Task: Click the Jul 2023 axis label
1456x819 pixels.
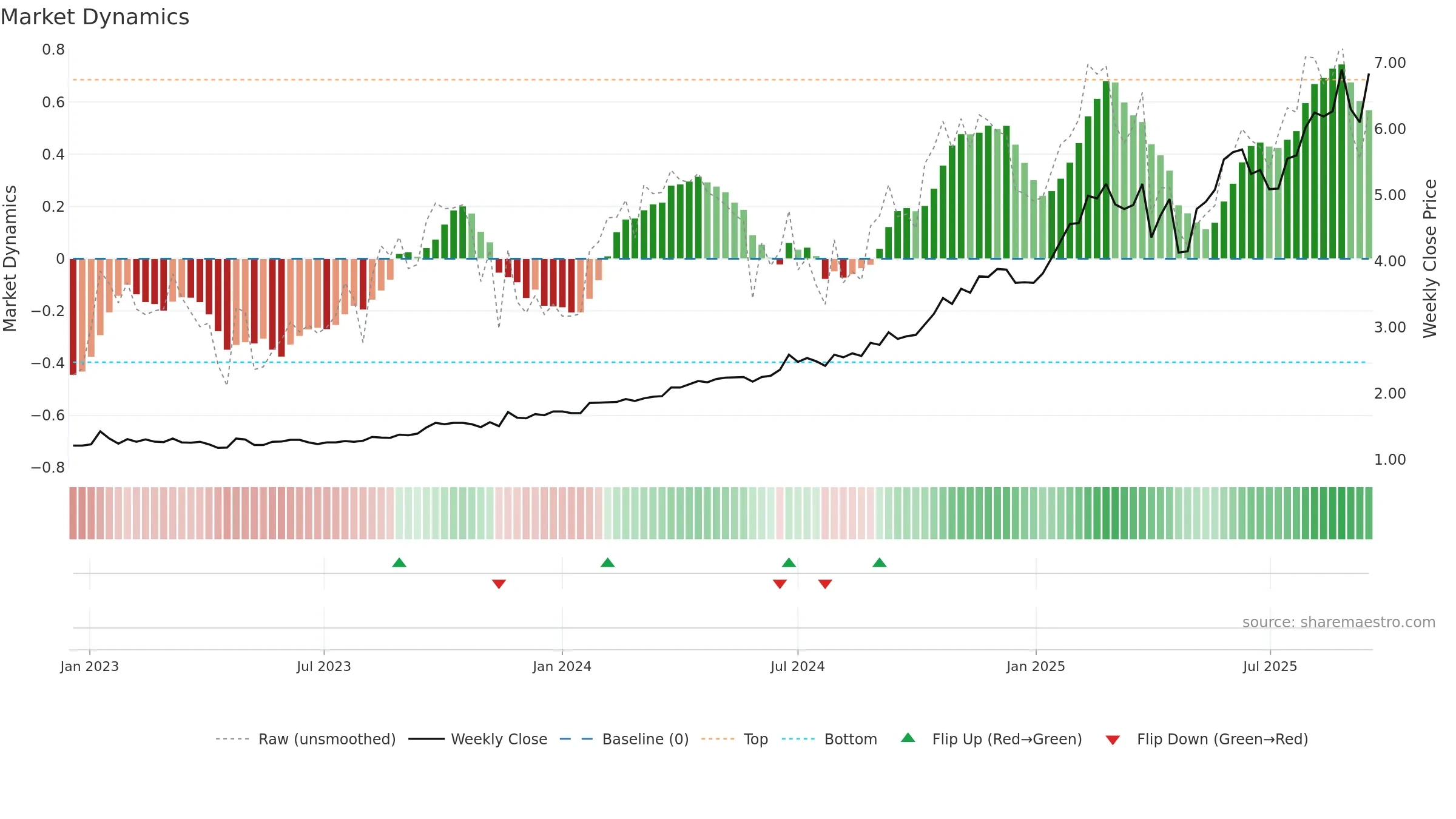Action: 324,666
